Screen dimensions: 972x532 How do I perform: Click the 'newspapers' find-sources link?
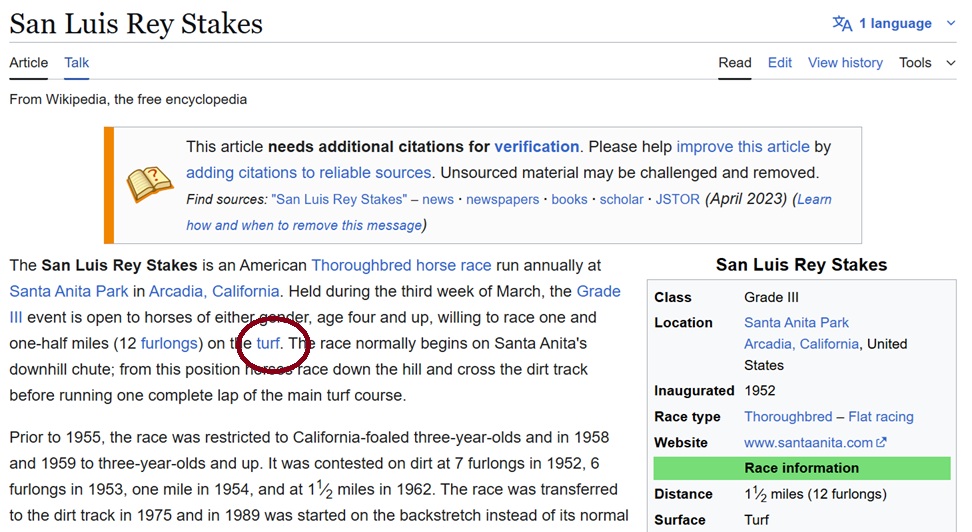point(503,199)
